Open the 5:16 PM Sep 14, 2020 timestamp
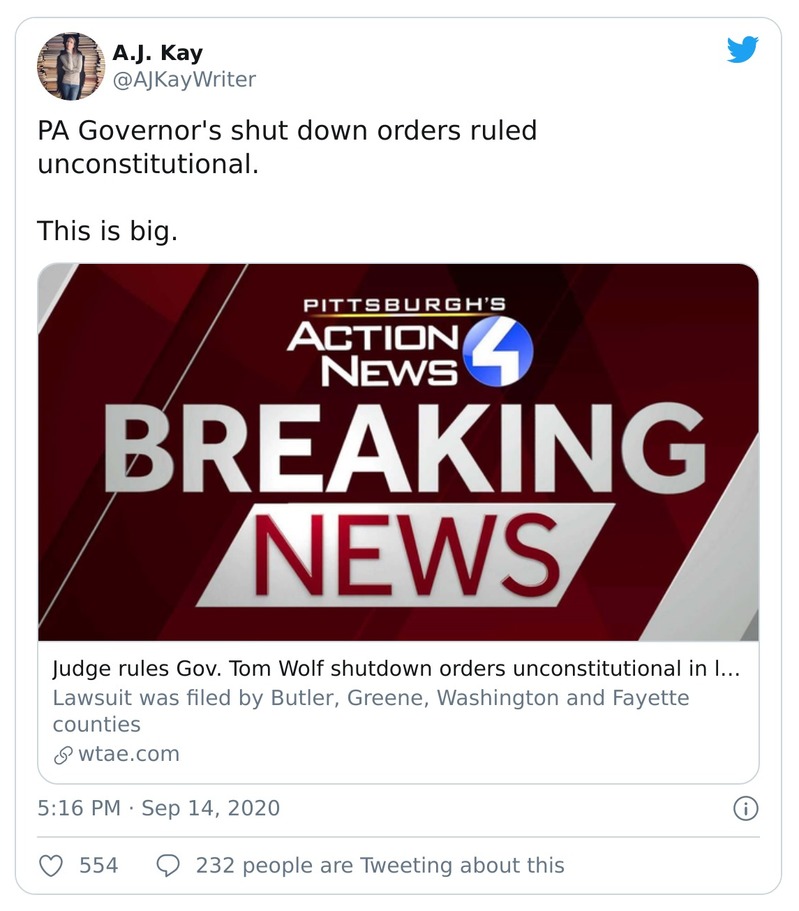 click(x=158, y=808)
